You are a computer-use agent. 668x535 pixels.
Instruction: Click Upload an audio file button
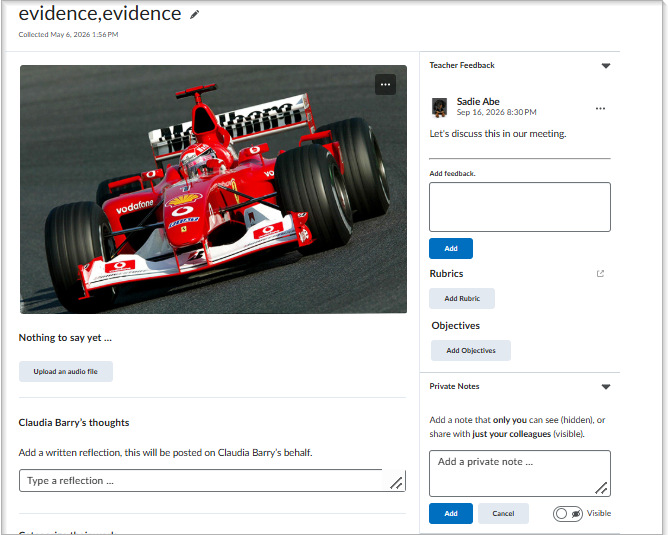(x=66, y=371)
